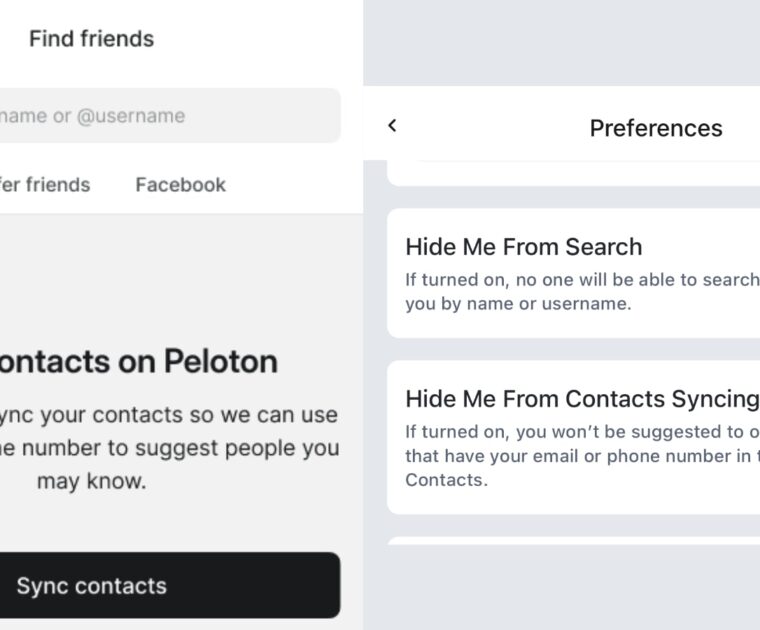This screenshot has height=630, width=760.
Task: Click the gray area at the bottom of Preferences
Action: [560, 590]
